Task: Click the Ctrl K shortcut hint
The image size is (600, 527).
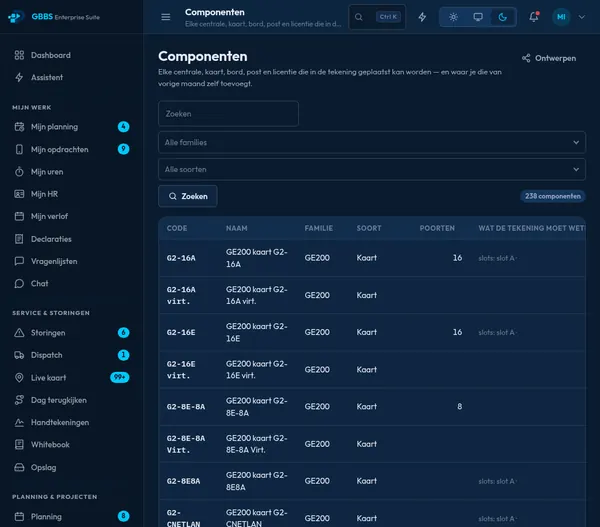Action: point(388,17)
